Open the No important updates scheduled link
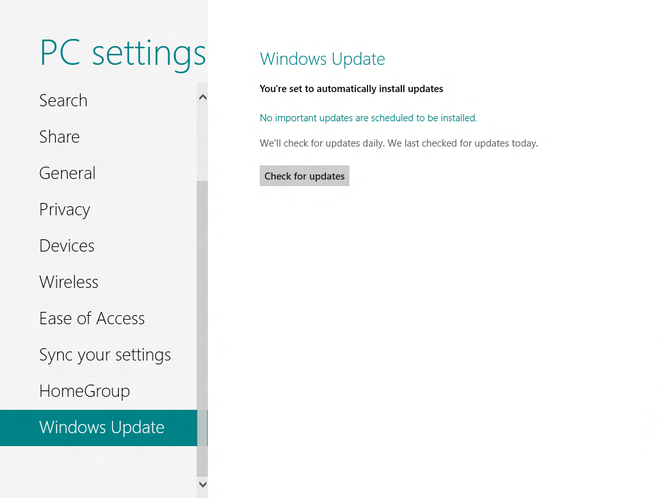The image size is (665, 498). [368, 118]
